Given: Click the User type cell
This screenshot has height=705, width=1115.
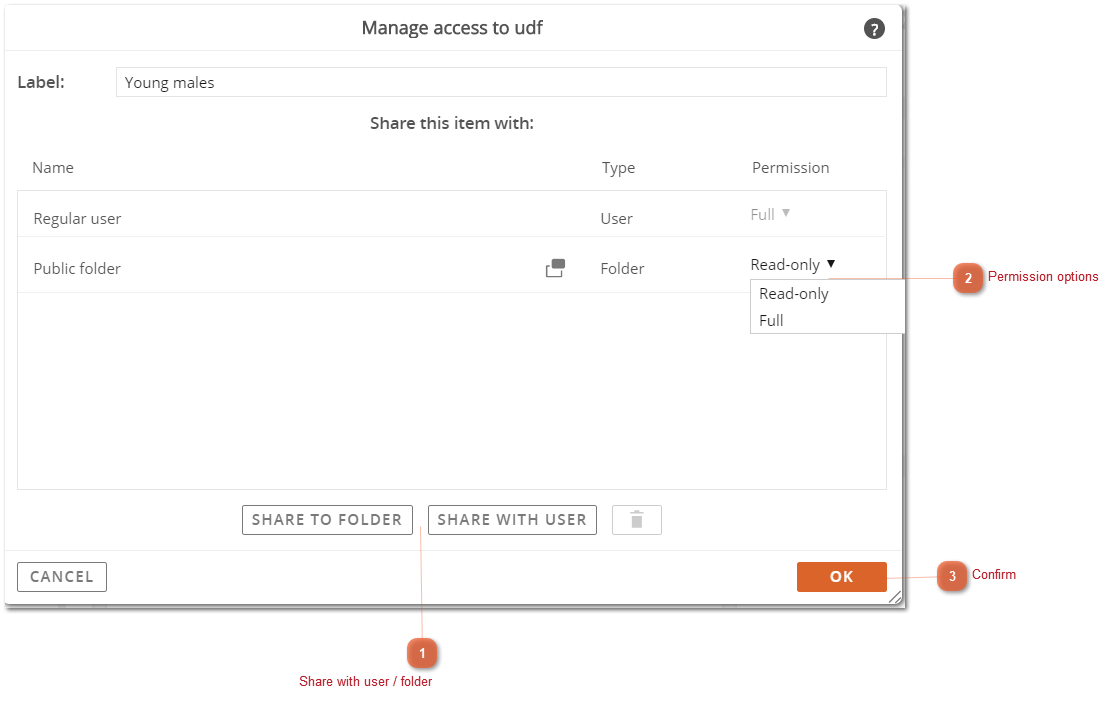Looking at the screenshot, I should click(x=616, y=218).
